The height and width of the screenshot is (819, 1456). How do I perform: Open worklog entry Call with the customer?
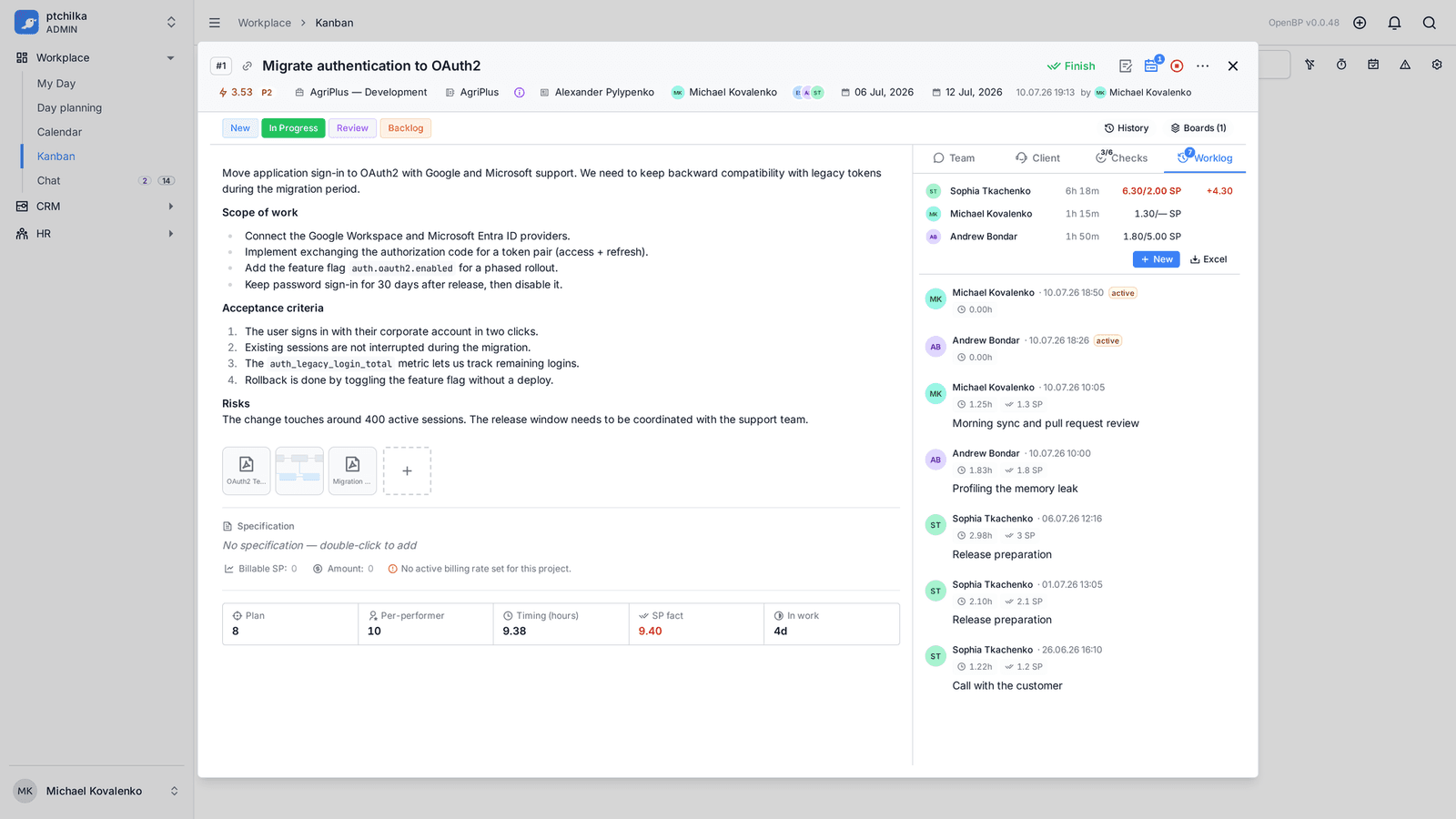(1007, 686)
